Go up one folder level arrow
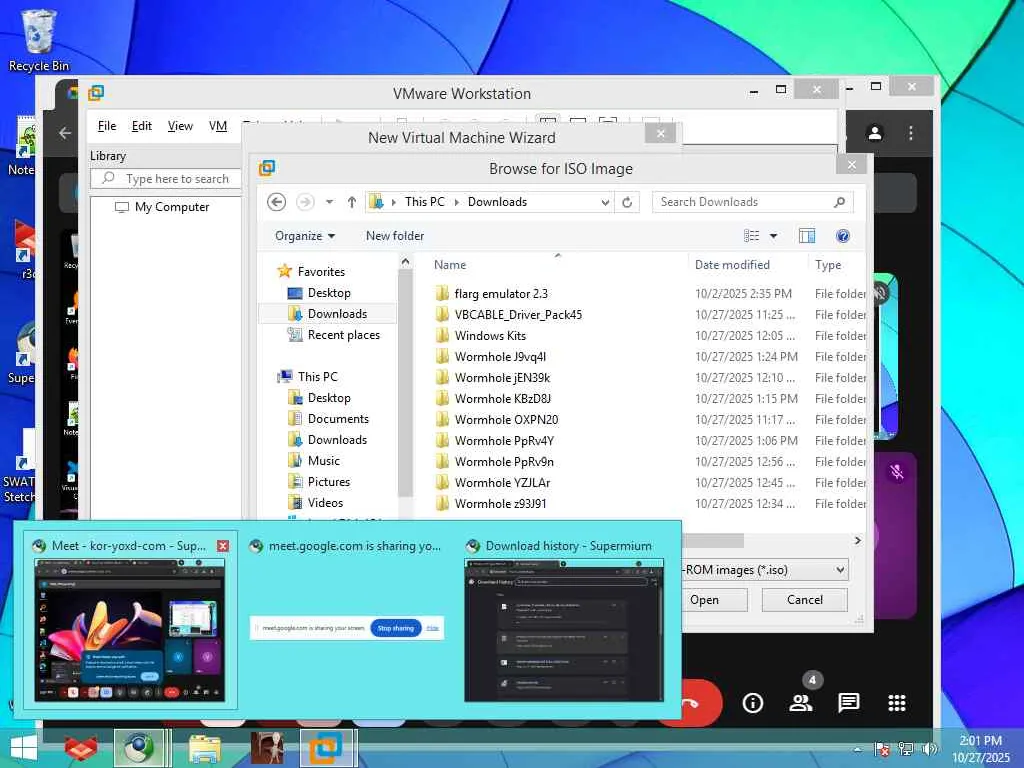The image size is (1024, 768). 352,202
